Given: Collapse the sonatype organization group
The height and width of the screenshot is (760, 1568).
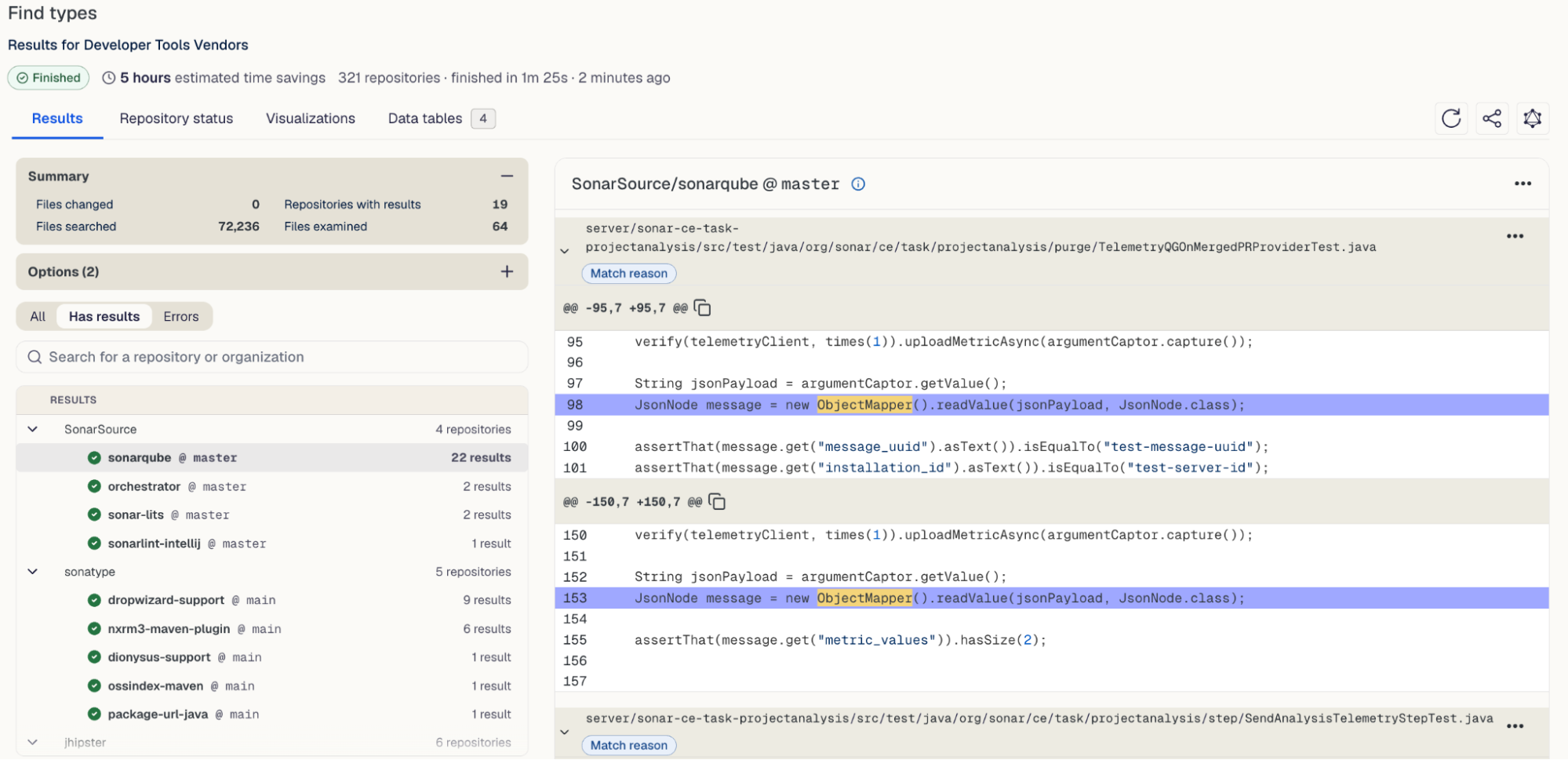Looking at the screenshot, I should [33, 572].
